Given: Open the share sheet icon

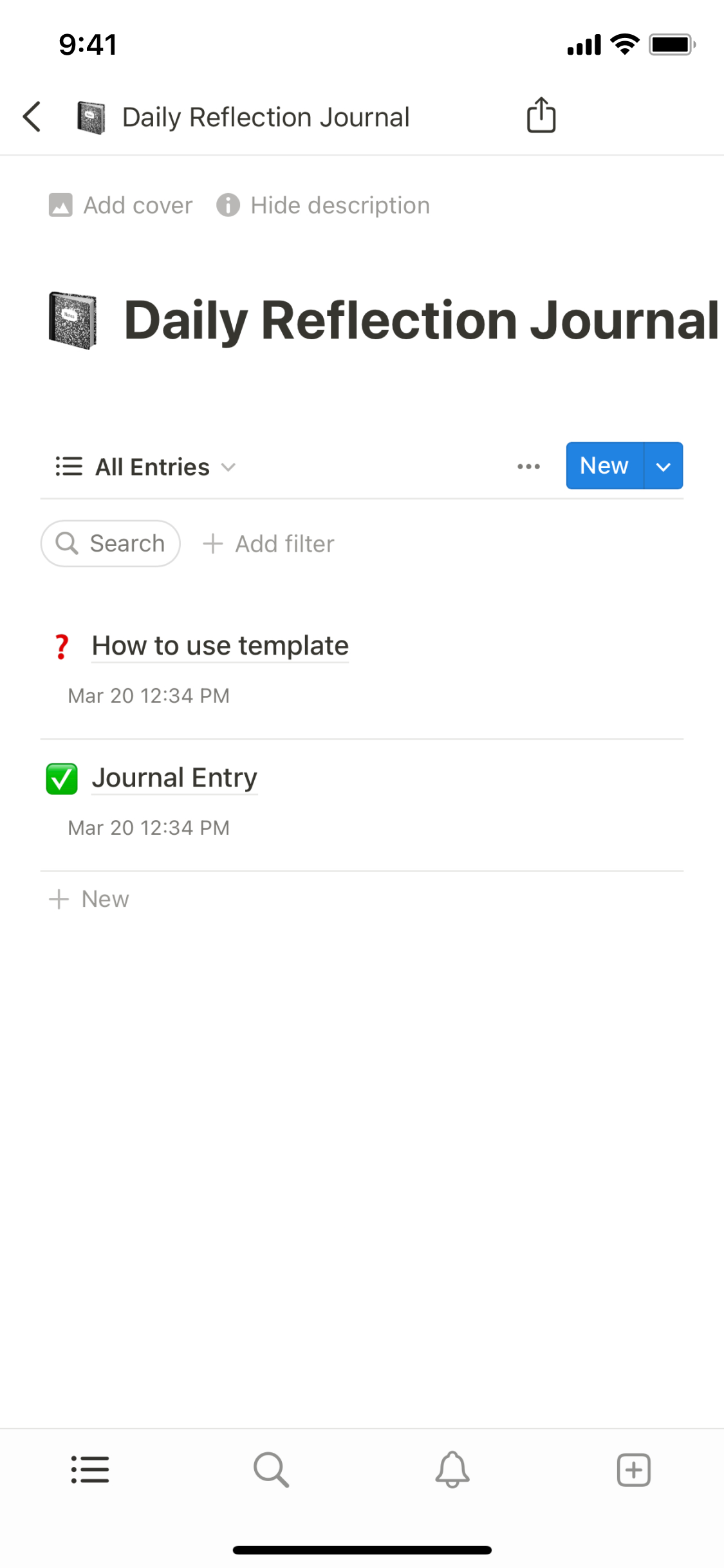Looking at the screenshot, I should (541, 116).
